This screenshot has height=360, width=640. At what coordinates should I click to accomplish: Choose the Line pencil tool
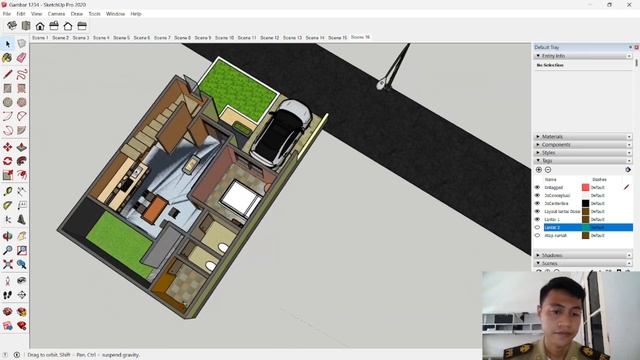pos(7,74)
